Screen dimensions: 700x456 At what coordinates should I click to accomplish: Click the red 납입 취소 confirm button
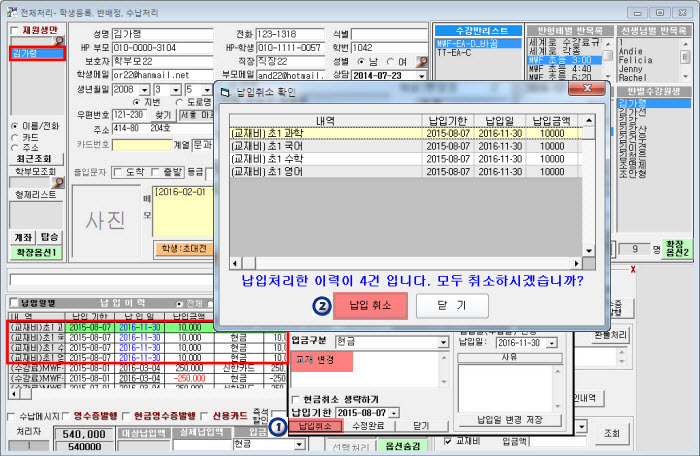(x=370, y=304)
